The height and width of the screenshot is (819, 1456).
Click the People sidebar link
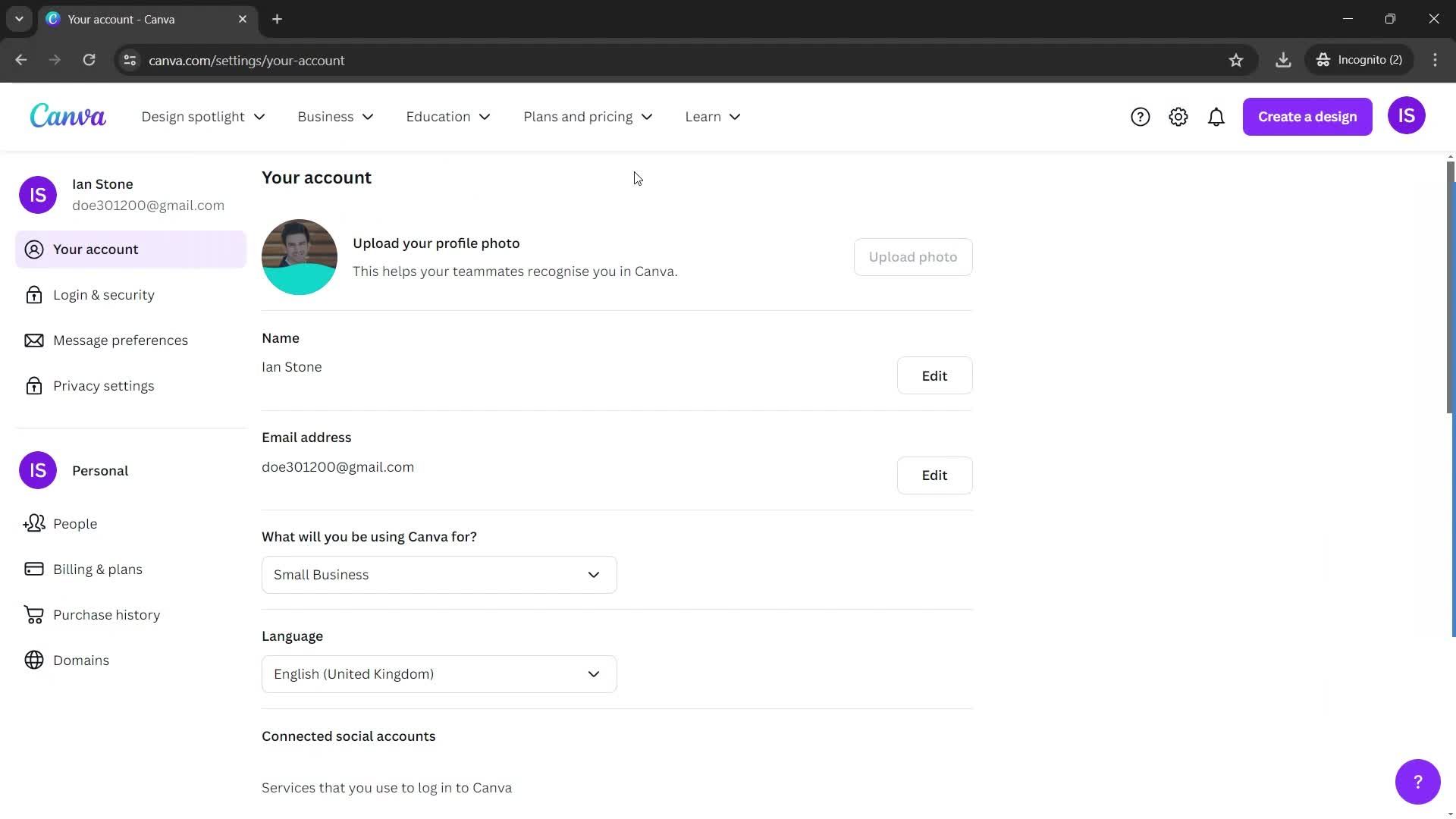[75, 523]
